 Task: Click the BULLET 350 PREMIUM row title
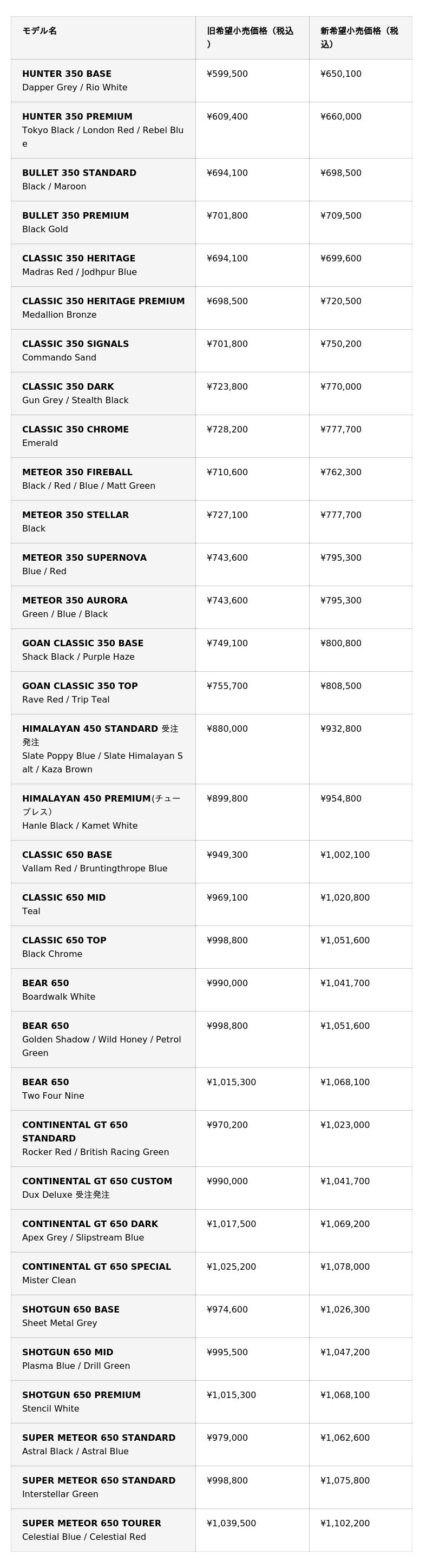coord(76,215)
